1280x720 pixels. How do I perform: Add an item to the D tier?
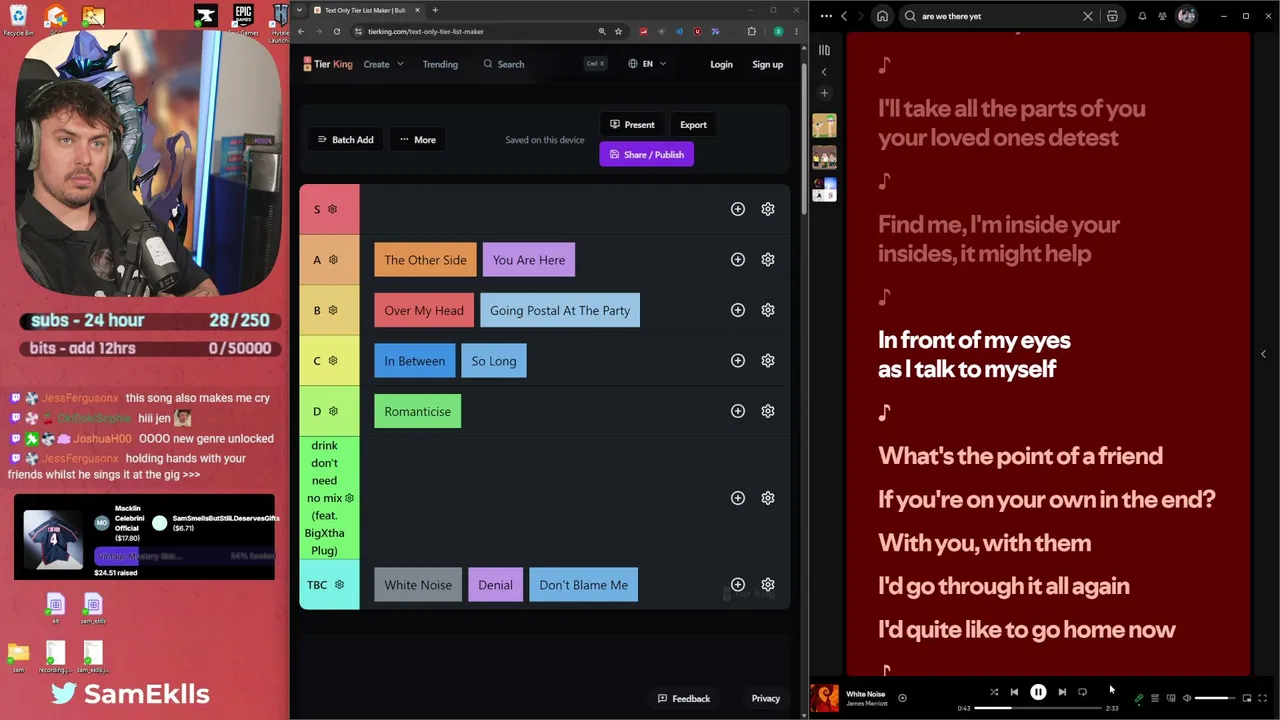point(738,411)
